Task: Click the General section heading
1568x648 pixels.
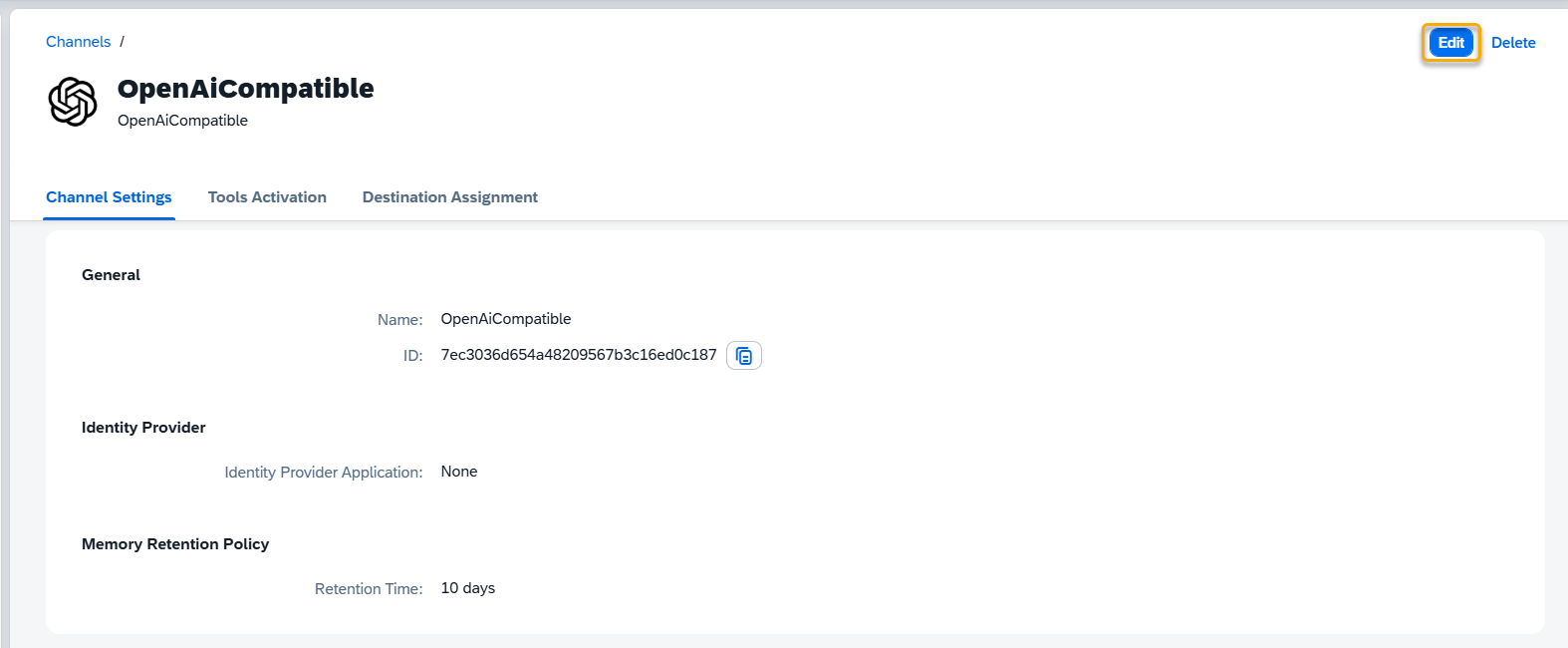Action: 111,275
